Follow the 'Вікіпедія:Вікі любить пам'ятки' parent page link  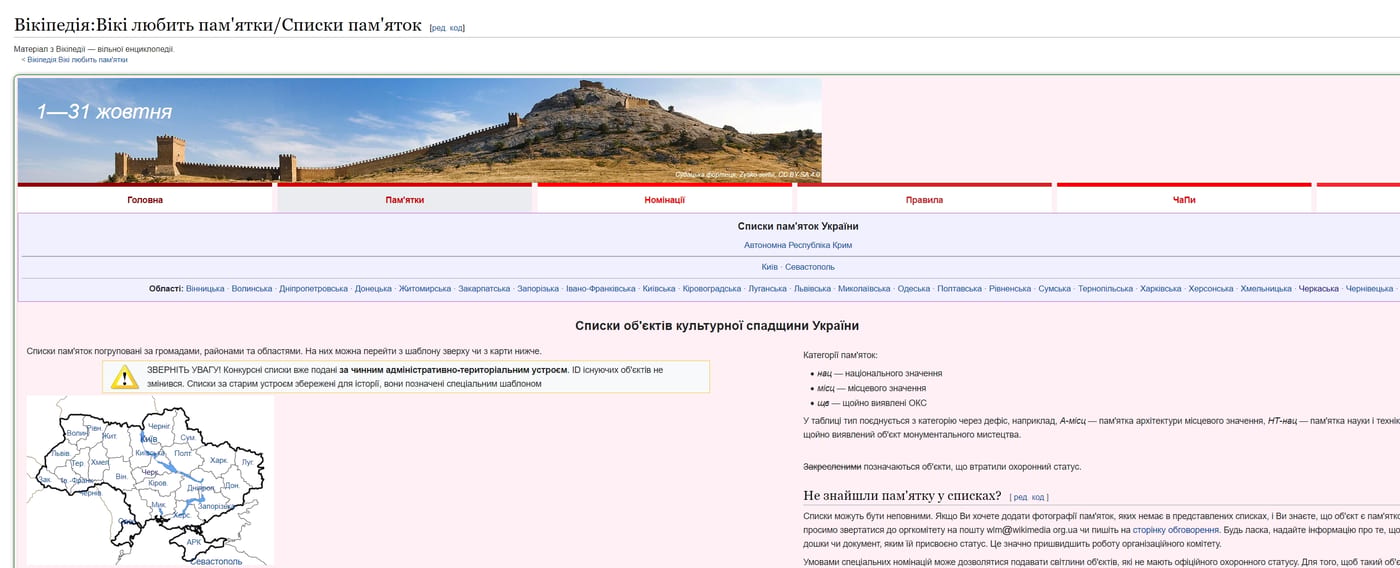pyautogui.click(x=77, y=59)
